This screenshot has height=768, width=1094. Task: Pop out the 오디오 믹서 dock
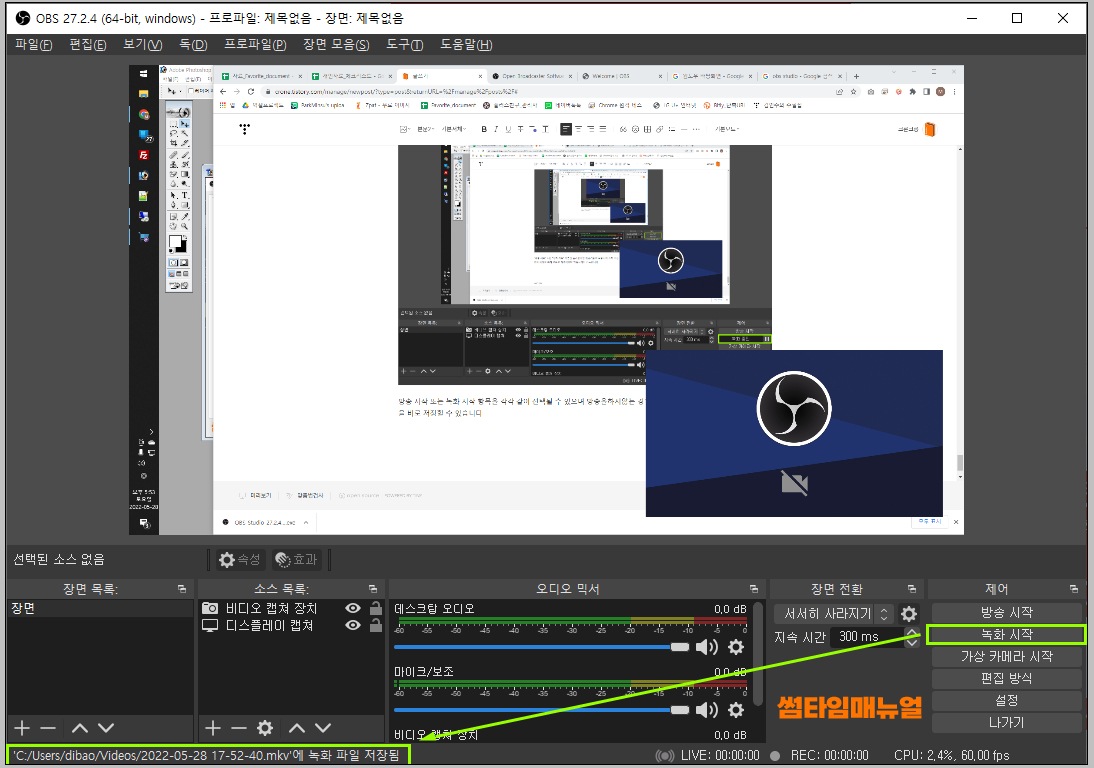754,589
